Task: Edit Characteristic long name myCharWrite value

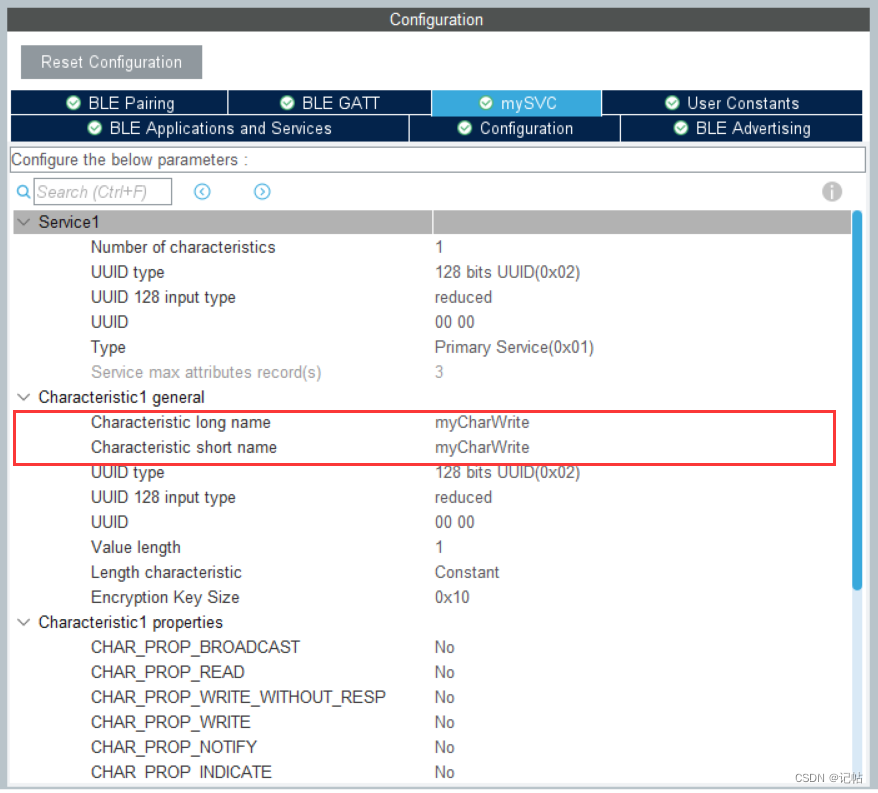Action: 482,423
